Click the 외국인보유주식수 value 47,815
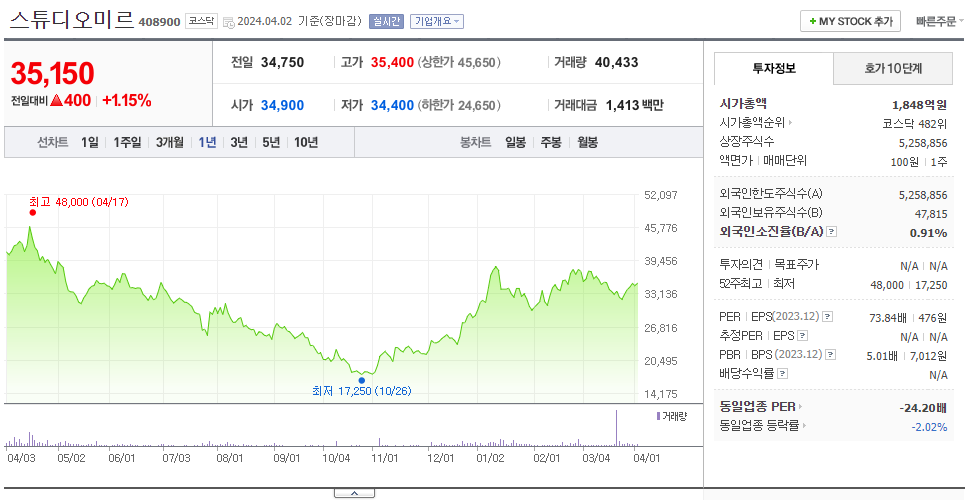 click(931, 214)
